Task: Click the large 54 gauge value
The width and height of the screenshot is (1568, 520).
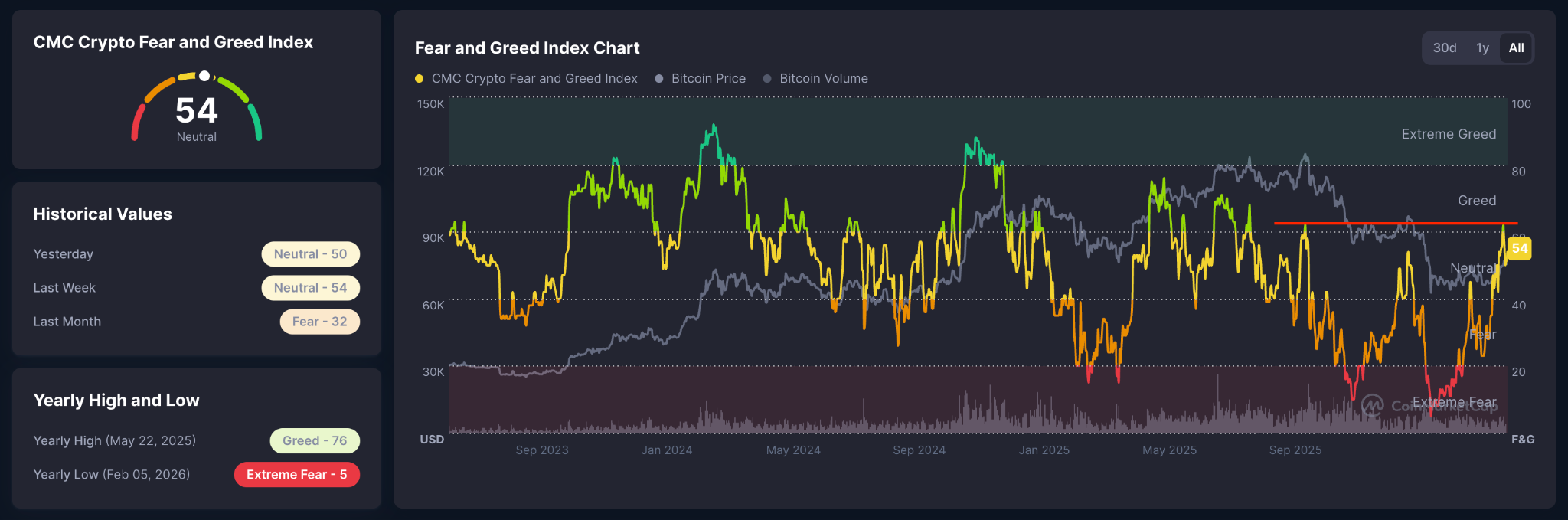Action: [x=197, y=110]
